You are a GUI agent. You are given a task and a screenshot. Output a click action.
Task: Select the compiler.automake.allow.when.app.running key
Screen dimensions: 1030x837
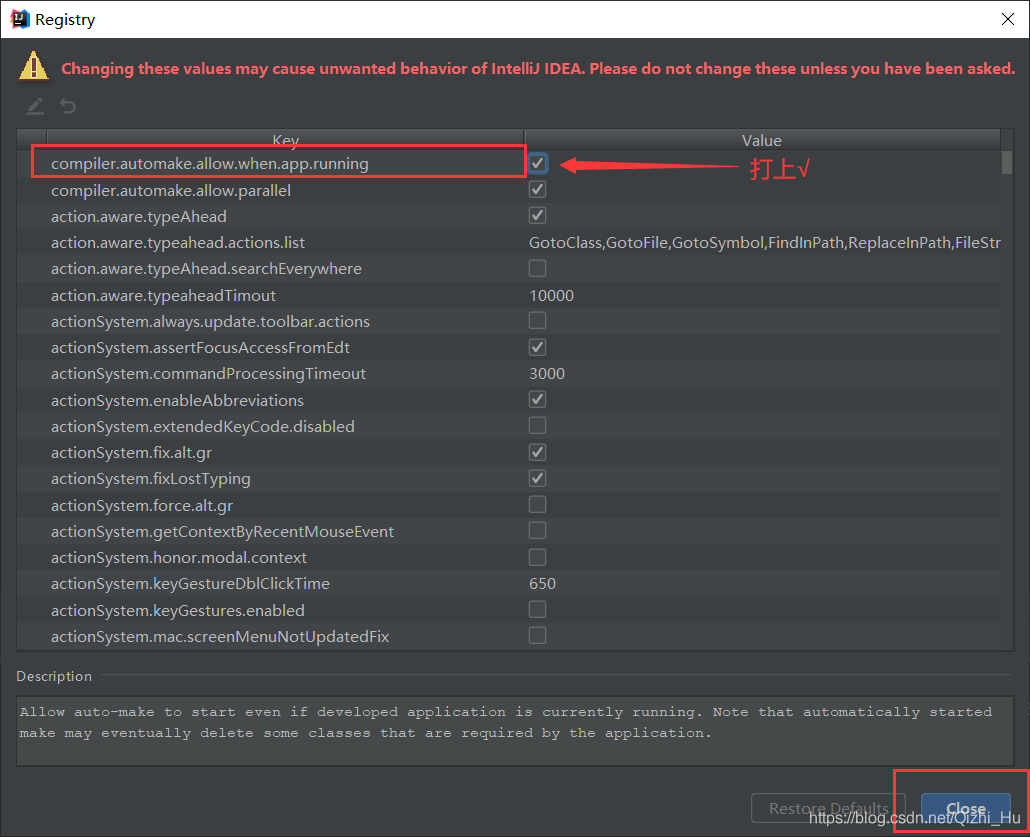coord(210,164)
